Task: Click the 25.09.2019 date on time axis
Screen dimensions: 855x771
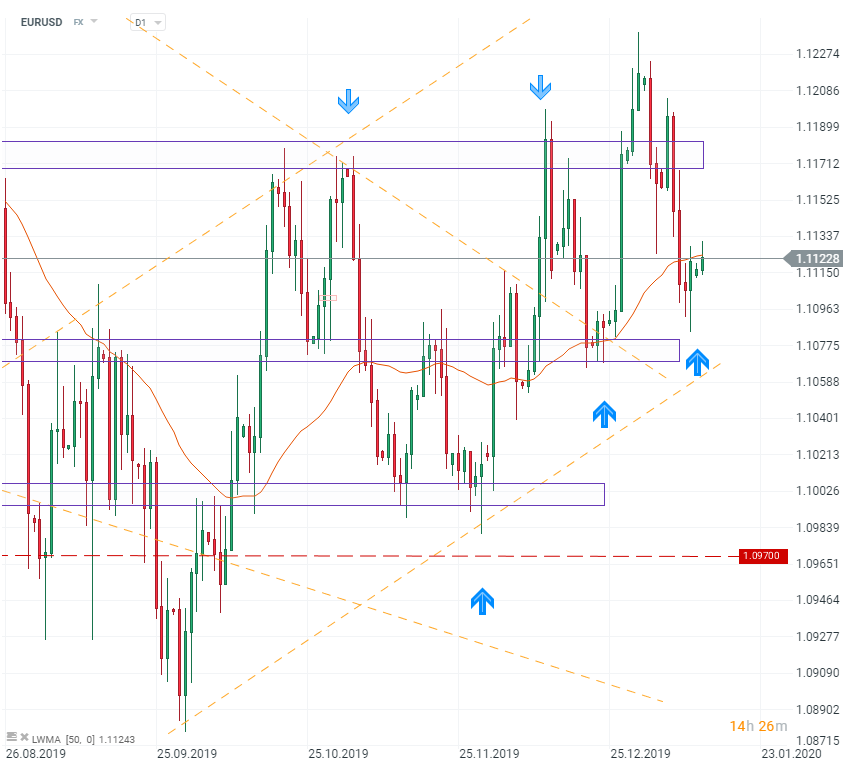Action: (187, 754)
